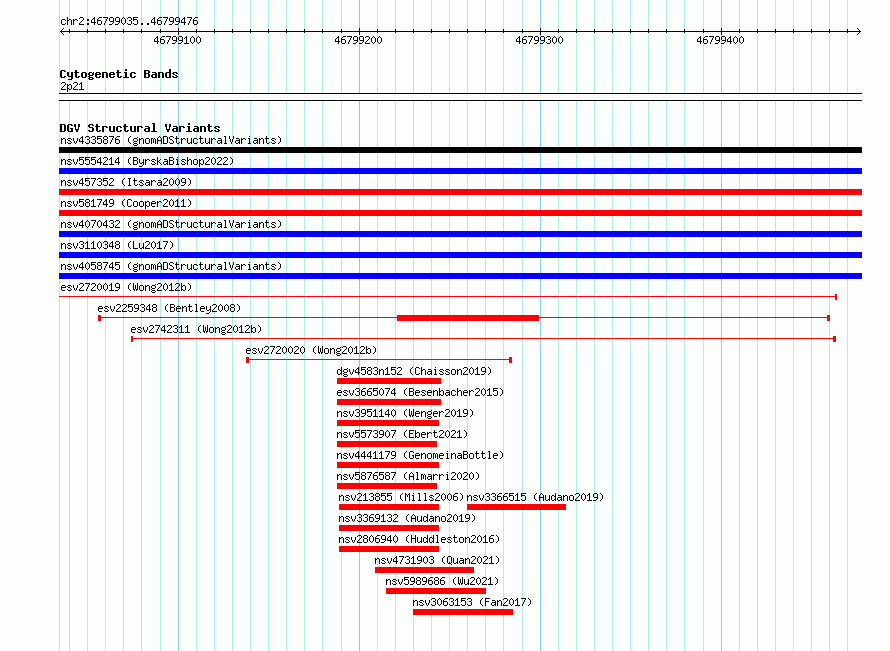Viewport: 890px width, 651px height.
Task: Click the 46799400 ruler position
Action: tap(720, 40)
